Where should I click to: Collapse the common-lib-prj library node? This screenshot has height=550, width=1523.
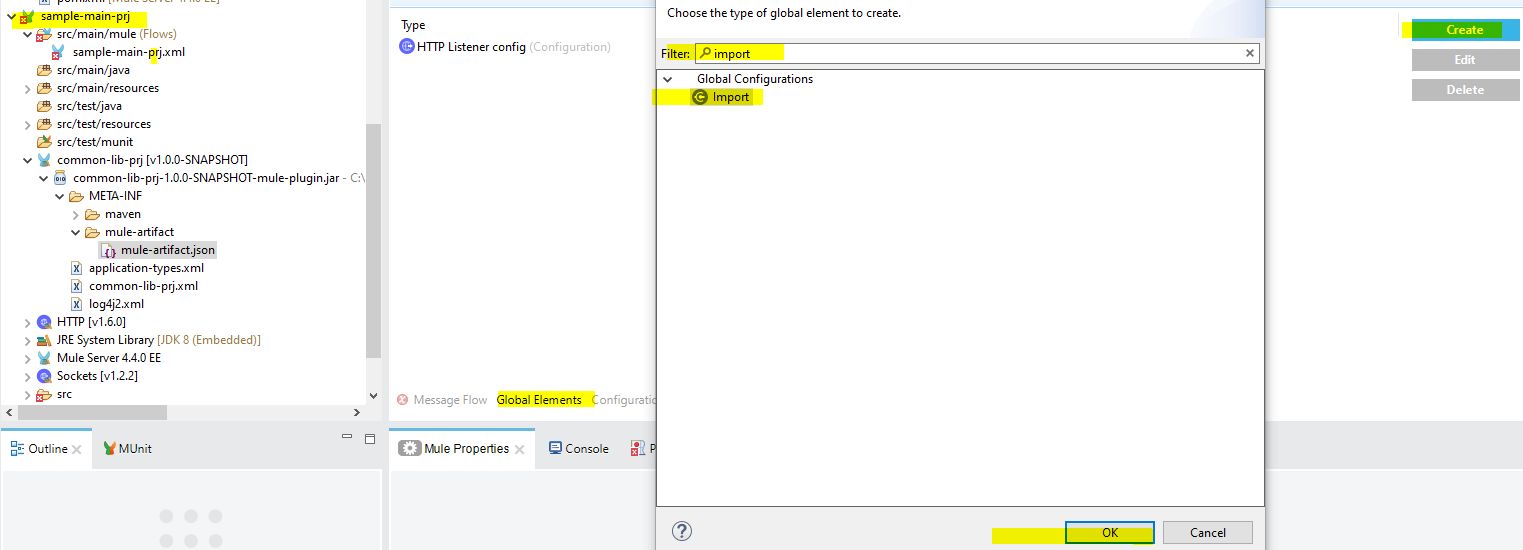coord(27,160)
